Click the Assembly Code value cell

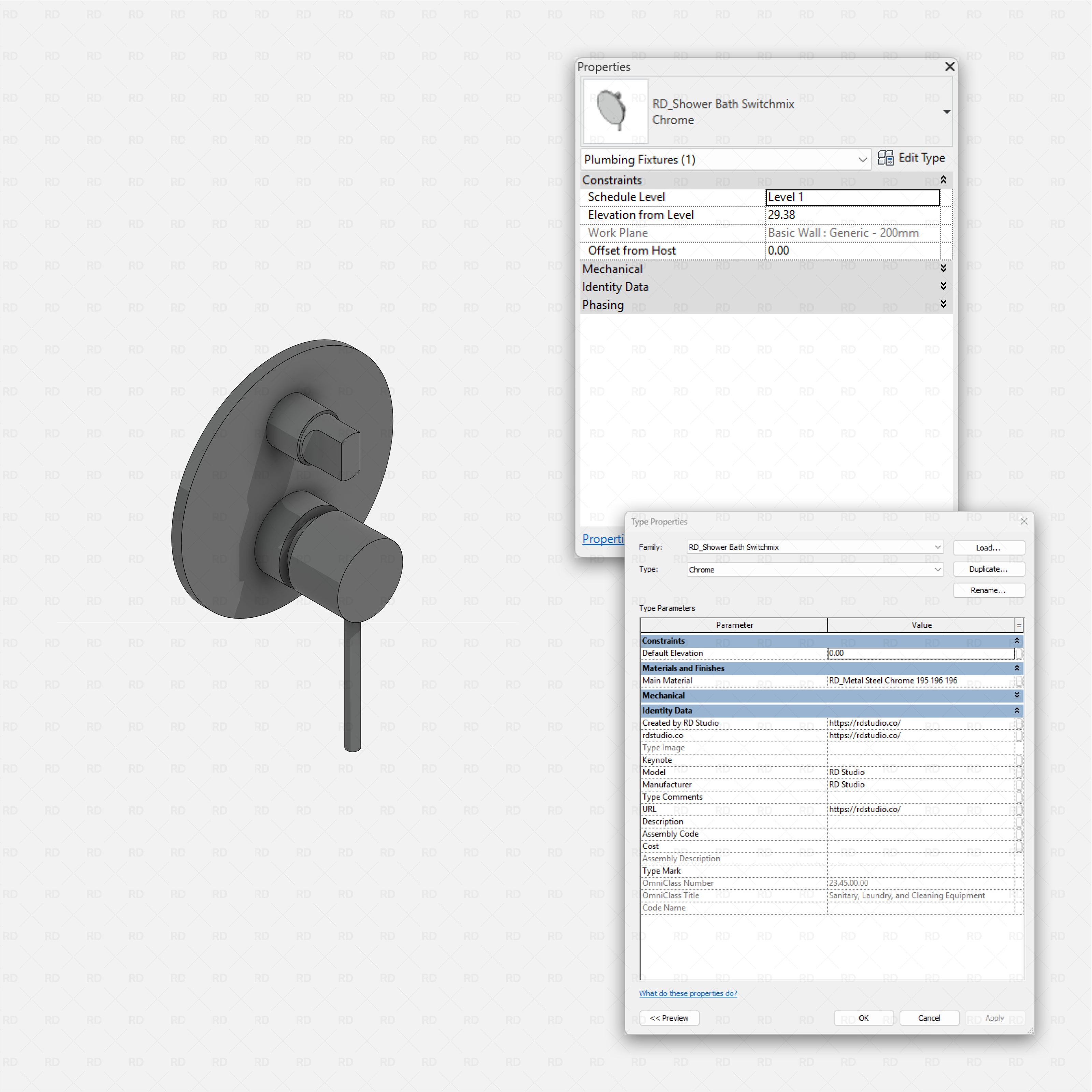[x=921, y=834]
